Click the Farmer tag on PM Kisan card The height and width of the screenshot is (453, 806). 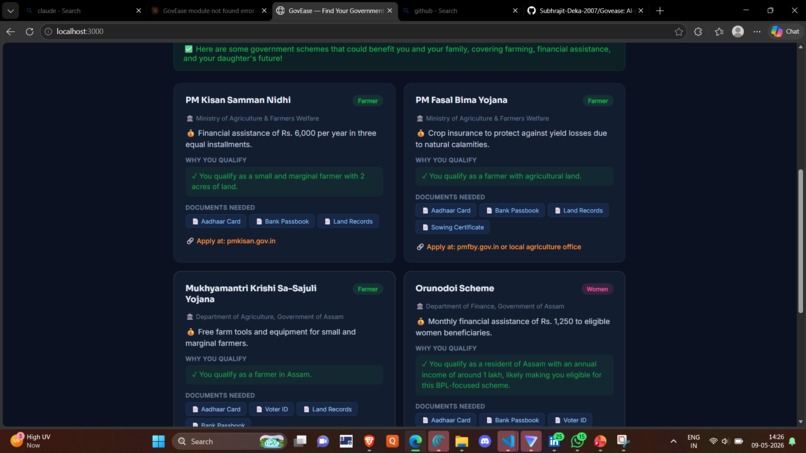368,101
